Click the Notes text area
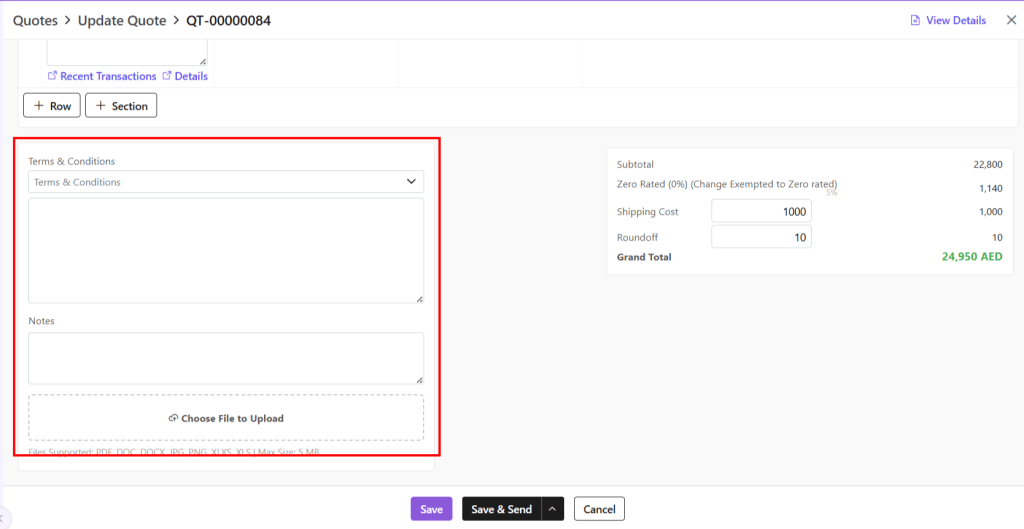The height and width of the screenshot is (529, 1024). (x=226, y=357)
